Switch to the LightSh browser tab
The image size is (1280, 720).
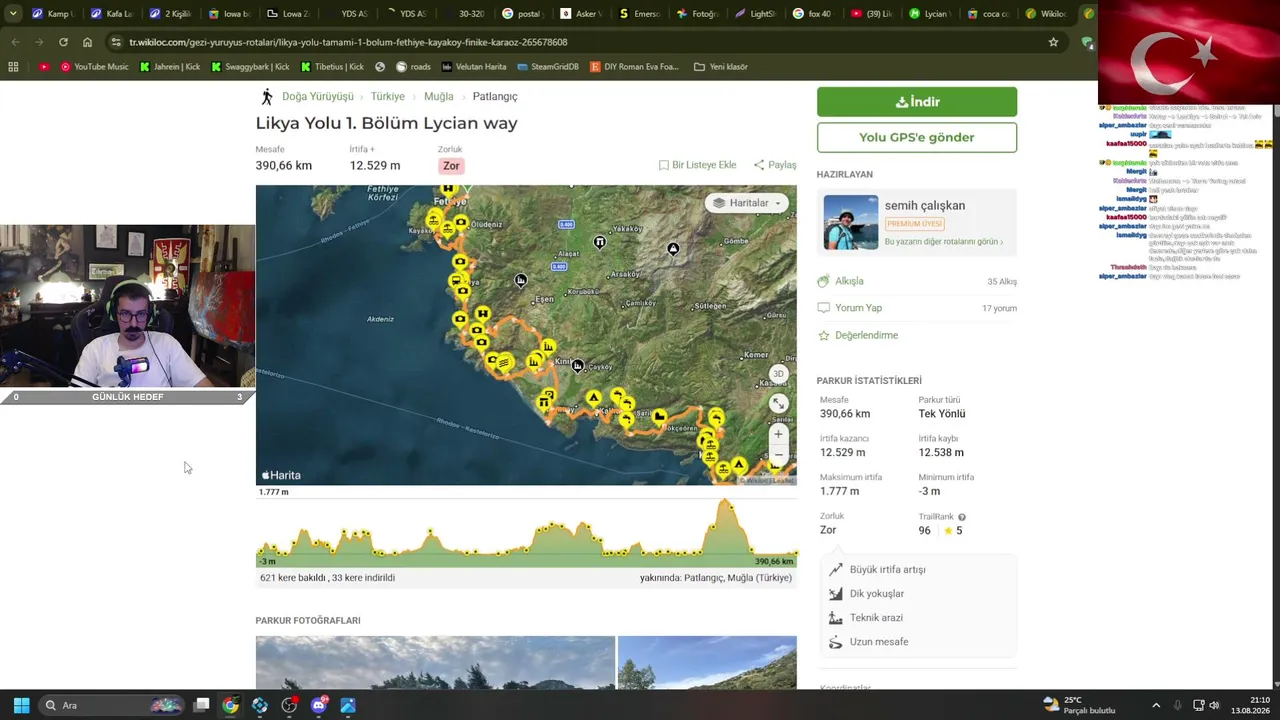(x=754, y=14)
